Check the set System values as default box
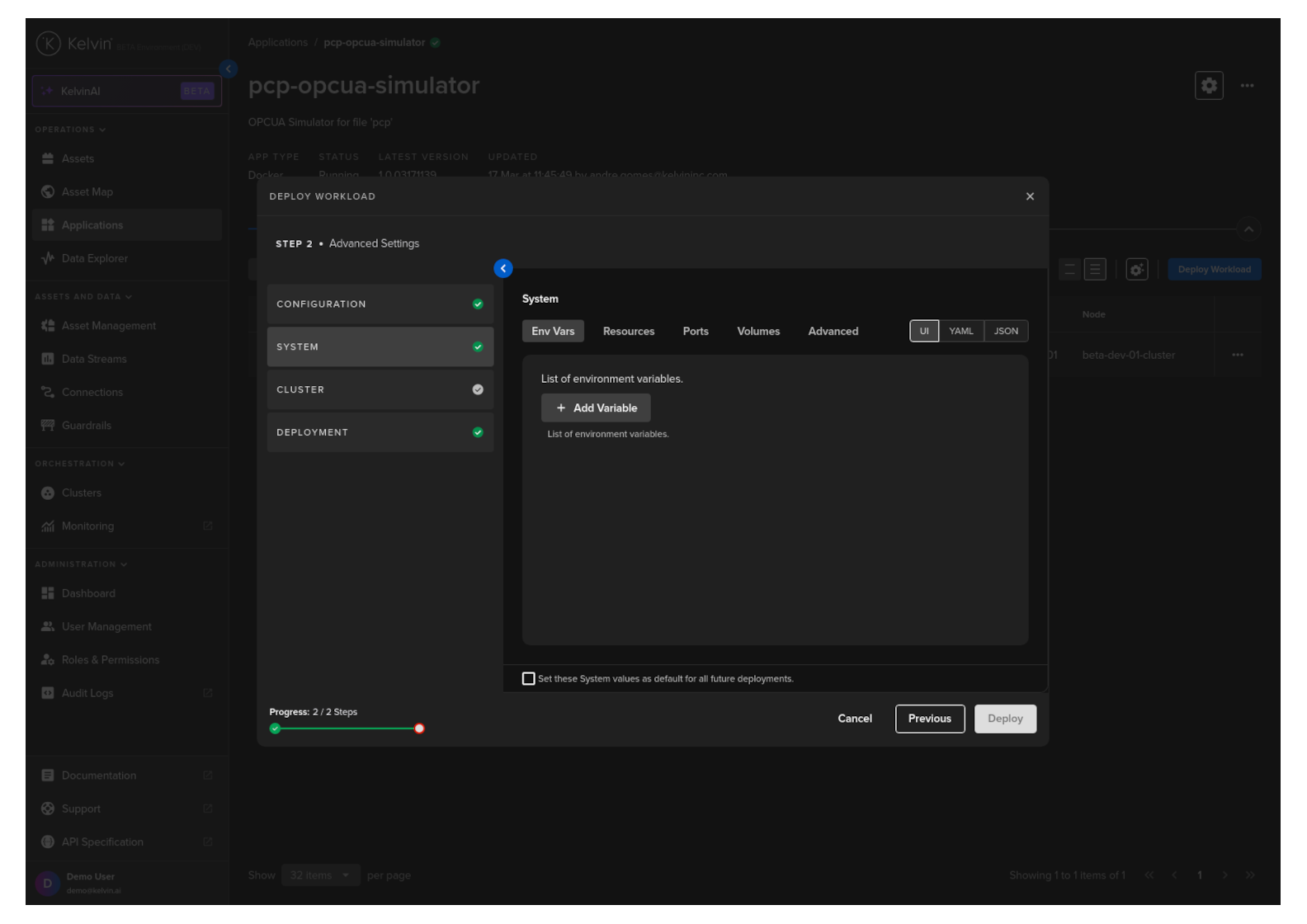This screenshot has height=924, width=1307. click(x=529, y=678)
